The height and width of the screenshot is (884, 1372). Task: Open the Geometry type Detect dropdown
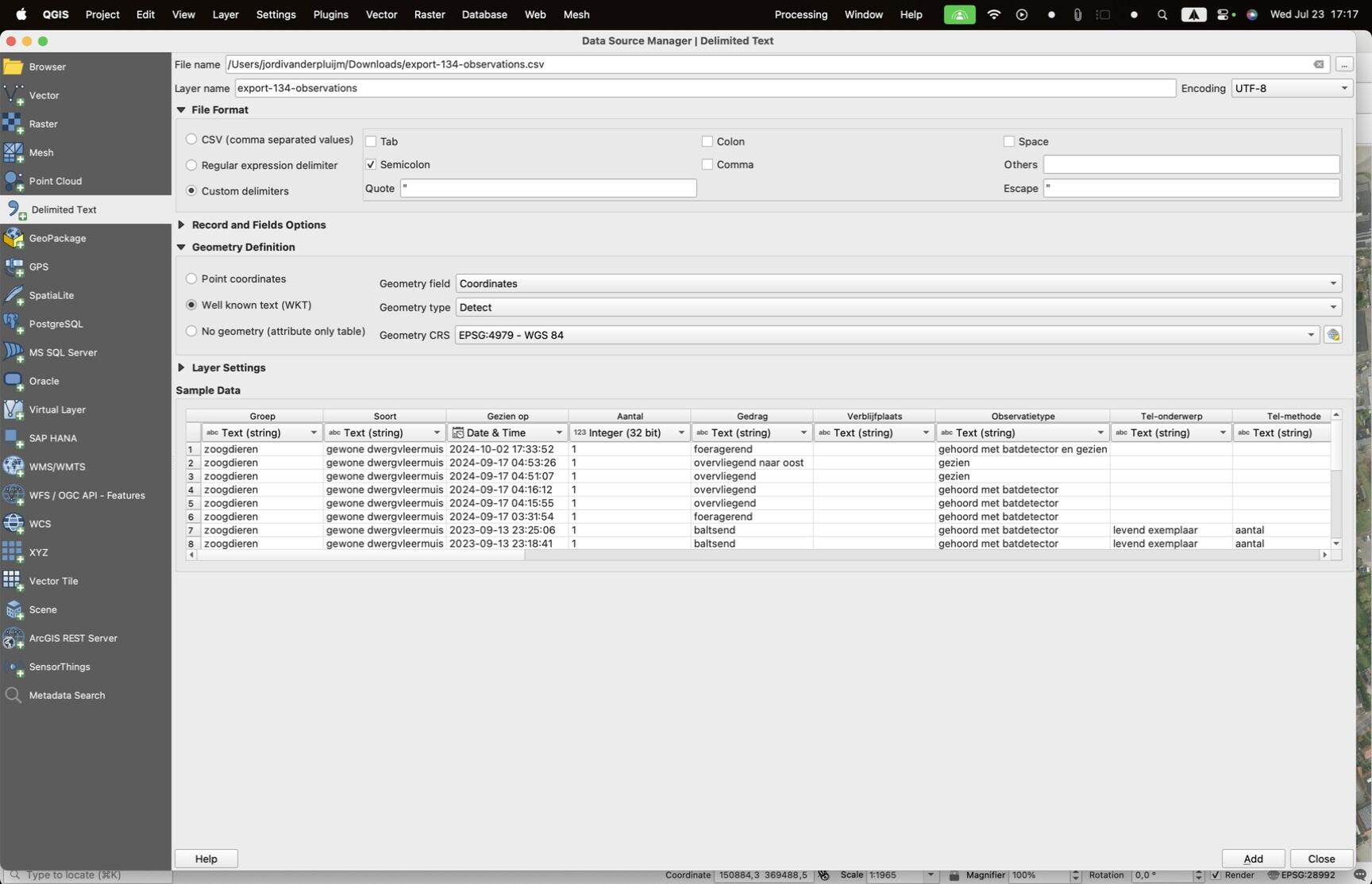point(899,307)
